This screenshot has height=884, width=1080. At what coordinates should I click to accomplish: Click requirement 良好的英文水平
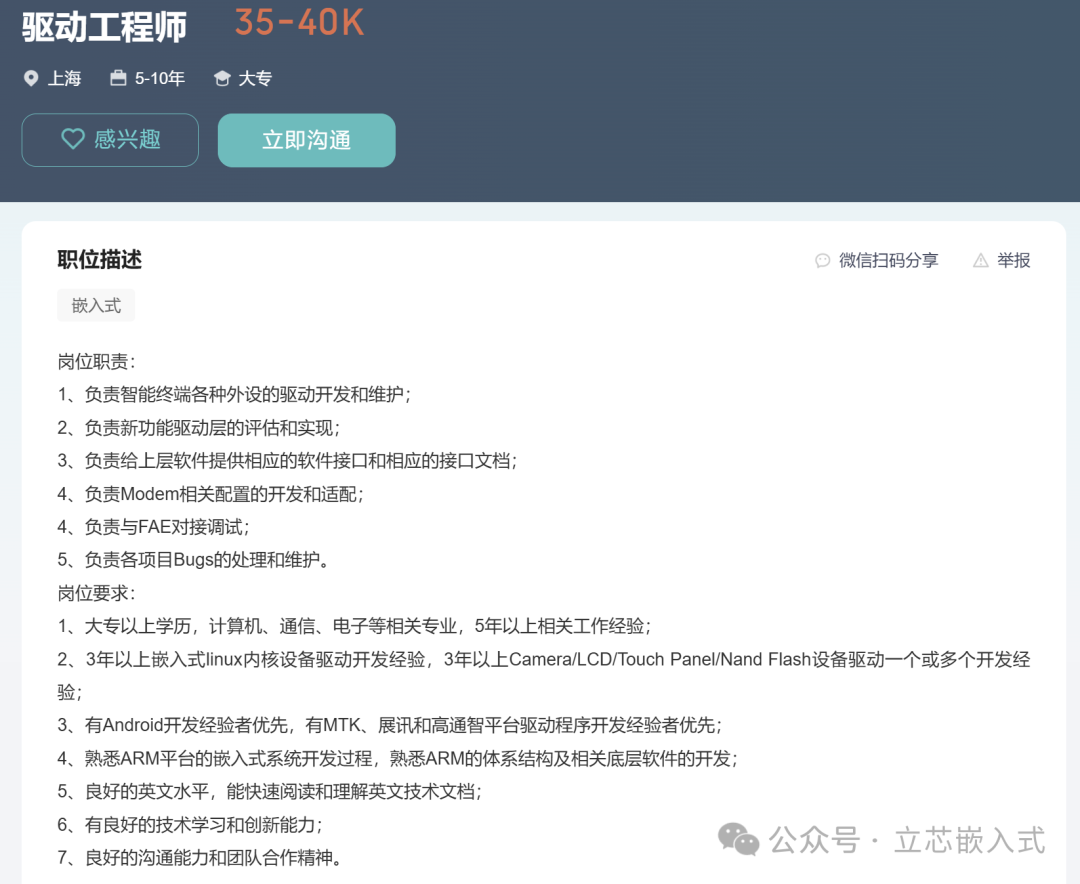(269, 792)
